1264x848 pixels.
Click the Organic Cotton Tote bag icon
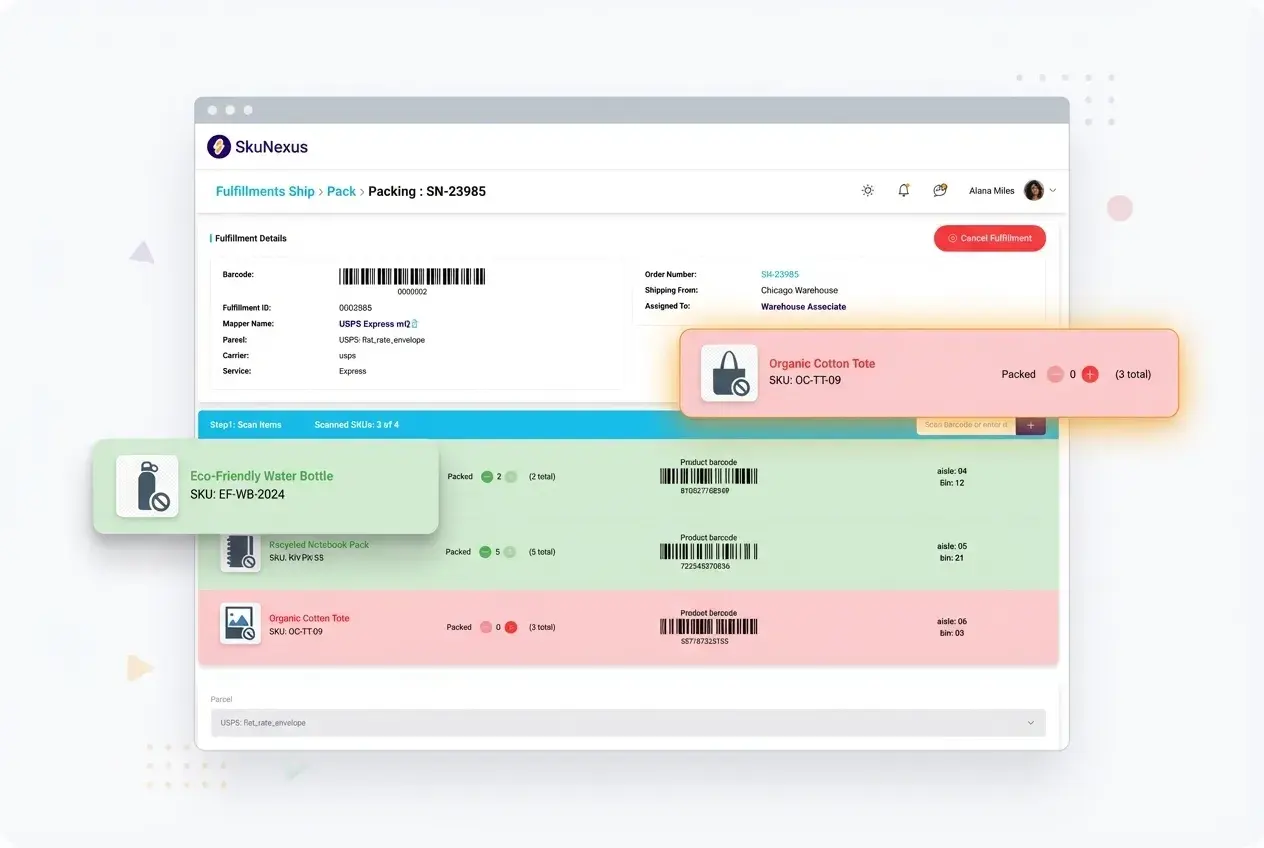[729, 373]
